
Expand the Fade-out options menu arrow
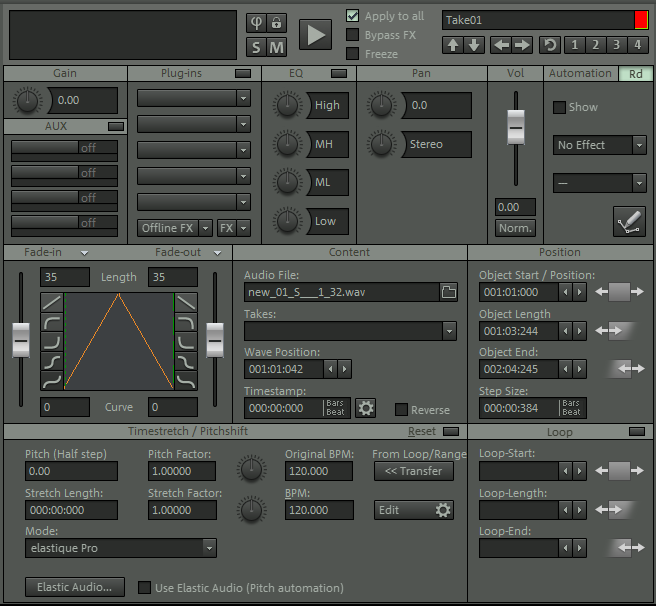tap(217, 253)
